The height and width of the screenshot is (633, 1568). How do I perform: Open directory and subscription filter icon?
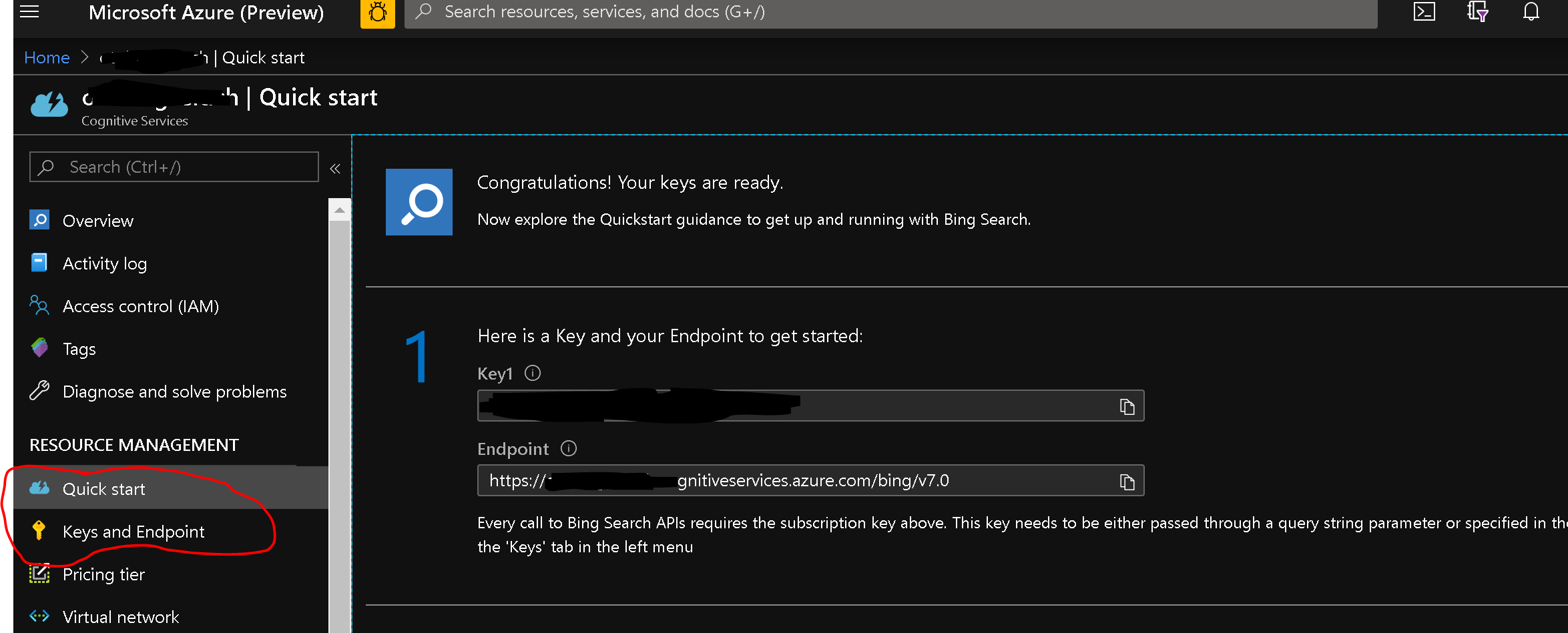tap(1477, 12)
